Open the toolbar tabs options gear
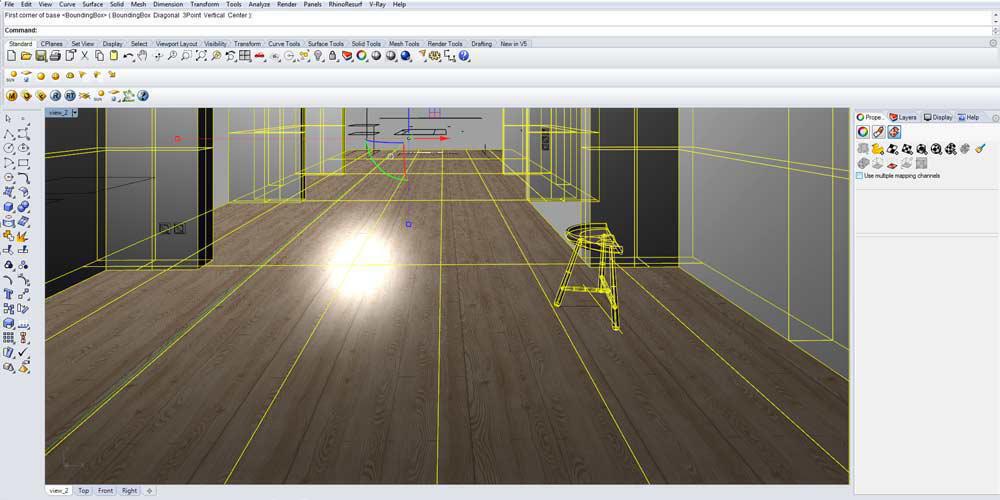 pyautogui.click(x=992, y=43)
